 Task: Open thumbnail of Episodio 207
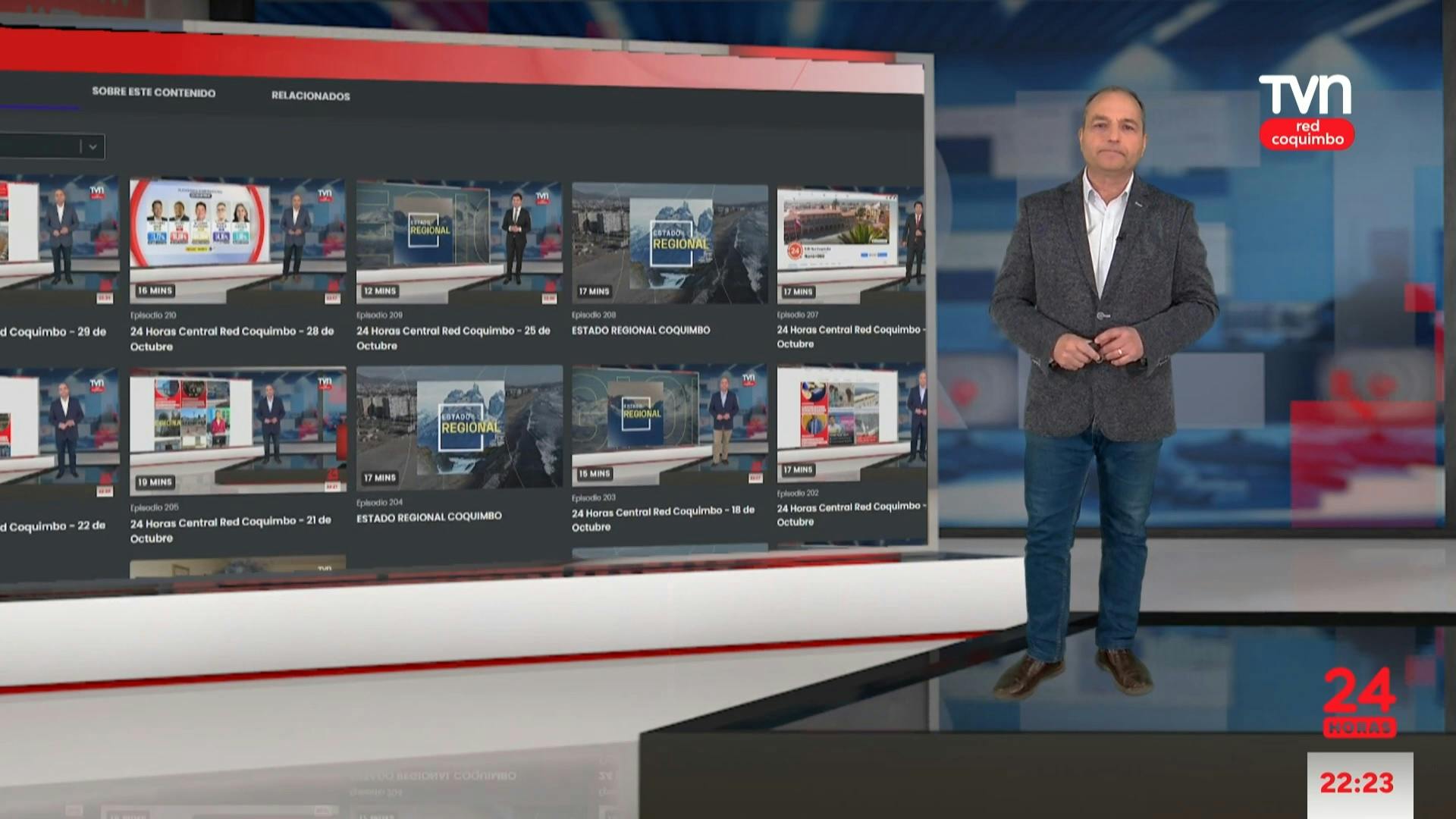click(x=851, y=245)
